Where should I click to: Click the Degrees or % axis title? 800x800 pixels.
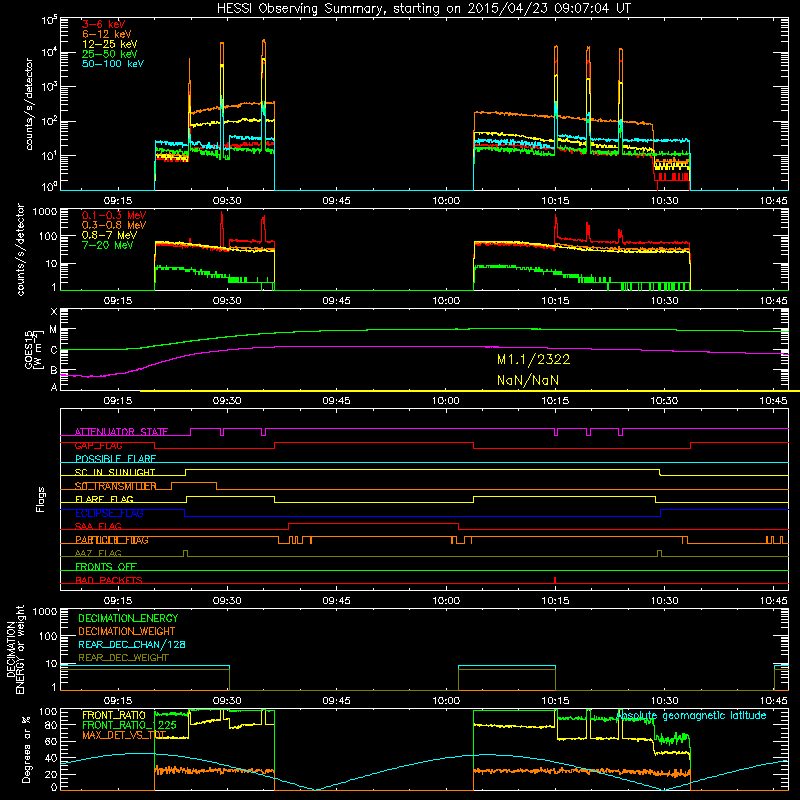[x=26, y=749]
